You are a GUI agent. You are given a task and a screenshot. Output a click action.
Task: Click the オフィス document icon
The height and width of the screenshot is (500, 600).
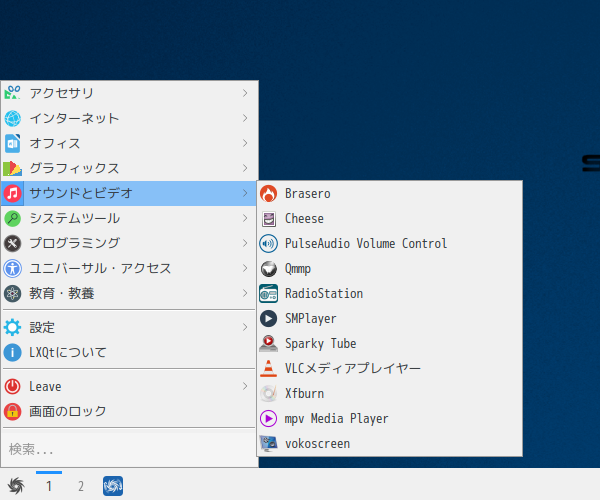point(13,143)
